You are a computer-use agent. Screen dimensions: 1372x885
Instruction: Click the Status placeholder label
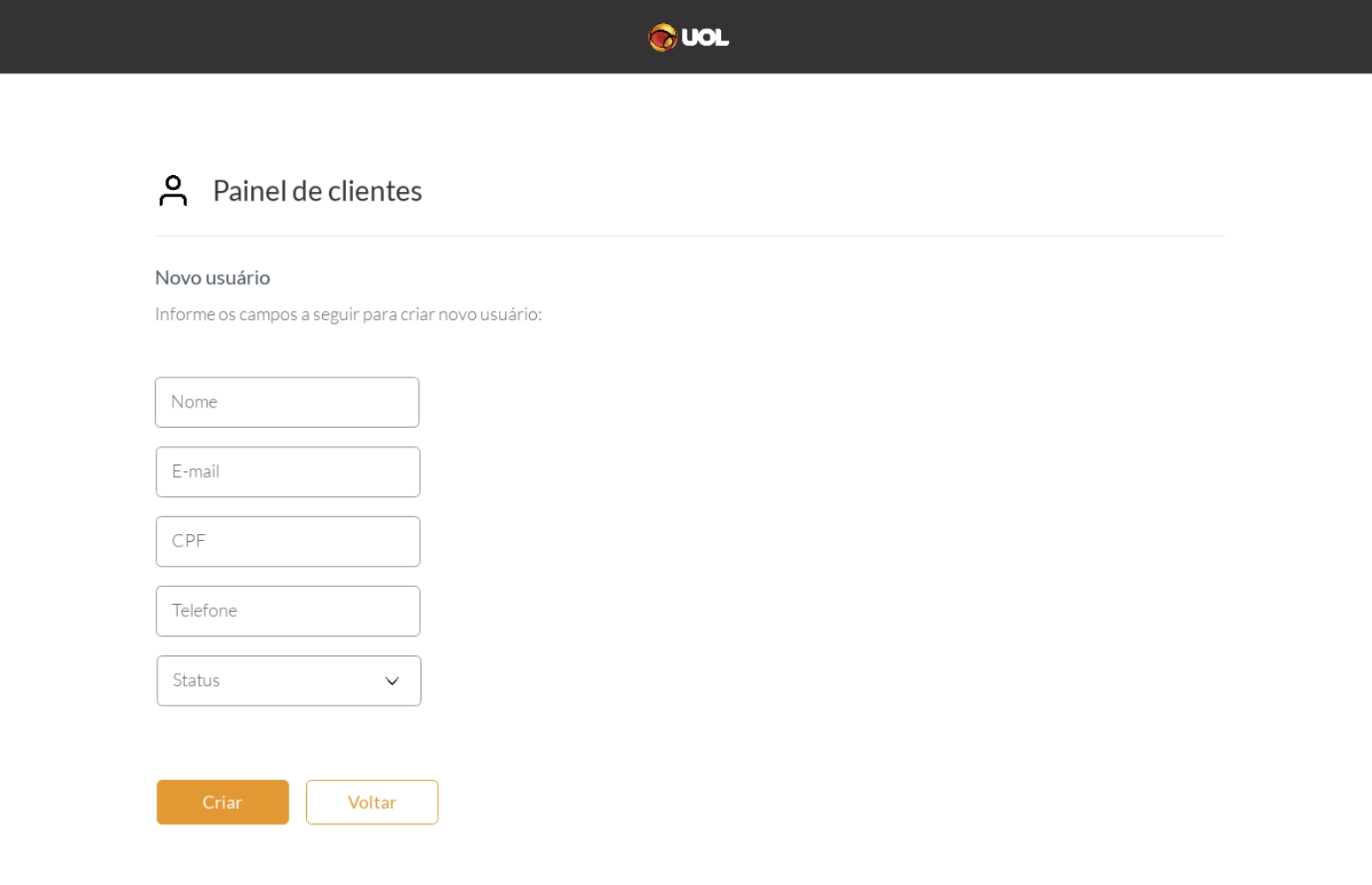[196, 681]
